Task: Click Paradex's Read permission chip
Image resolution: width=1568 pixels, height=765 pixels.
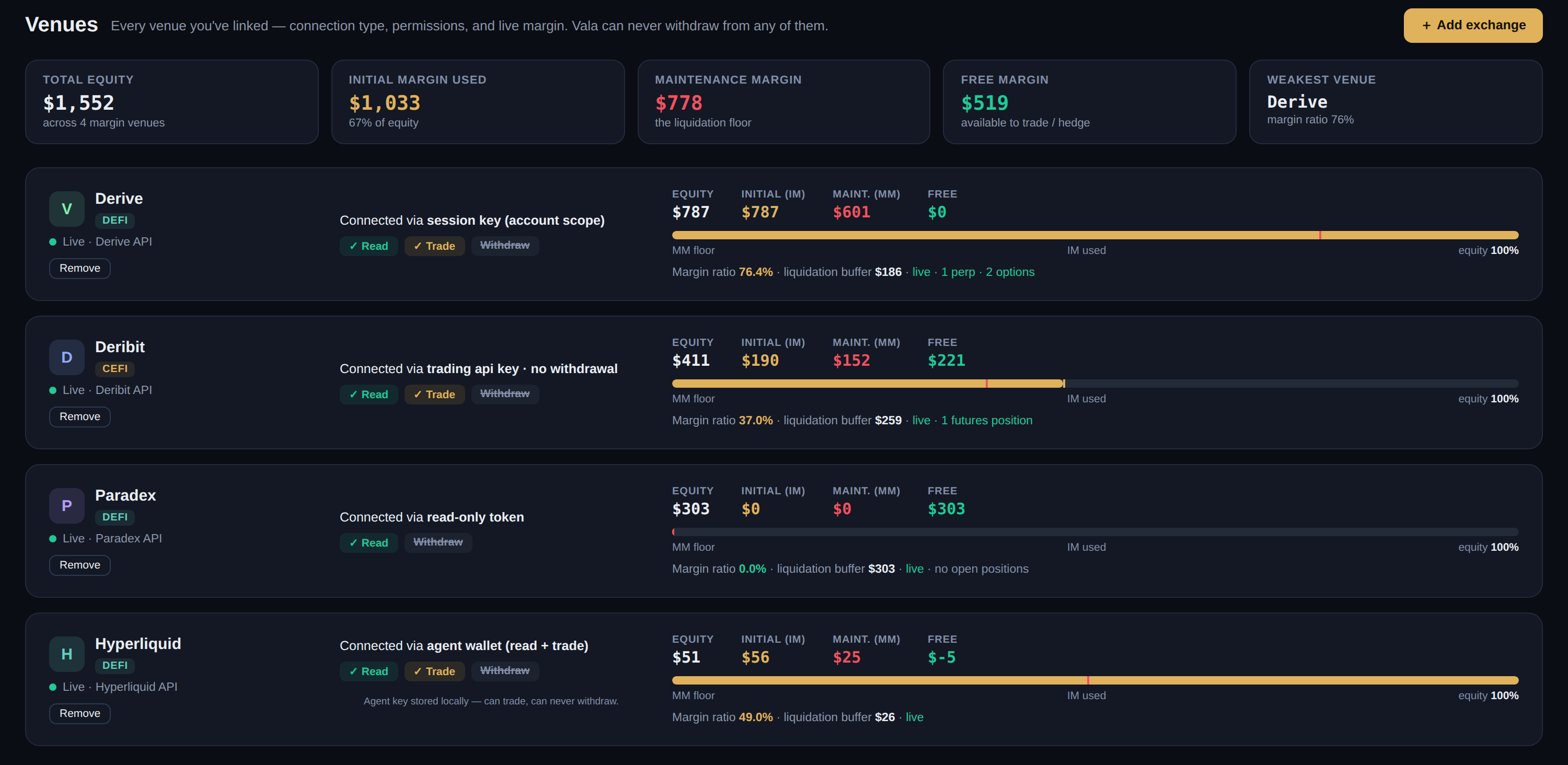Action: pos(369,543)
